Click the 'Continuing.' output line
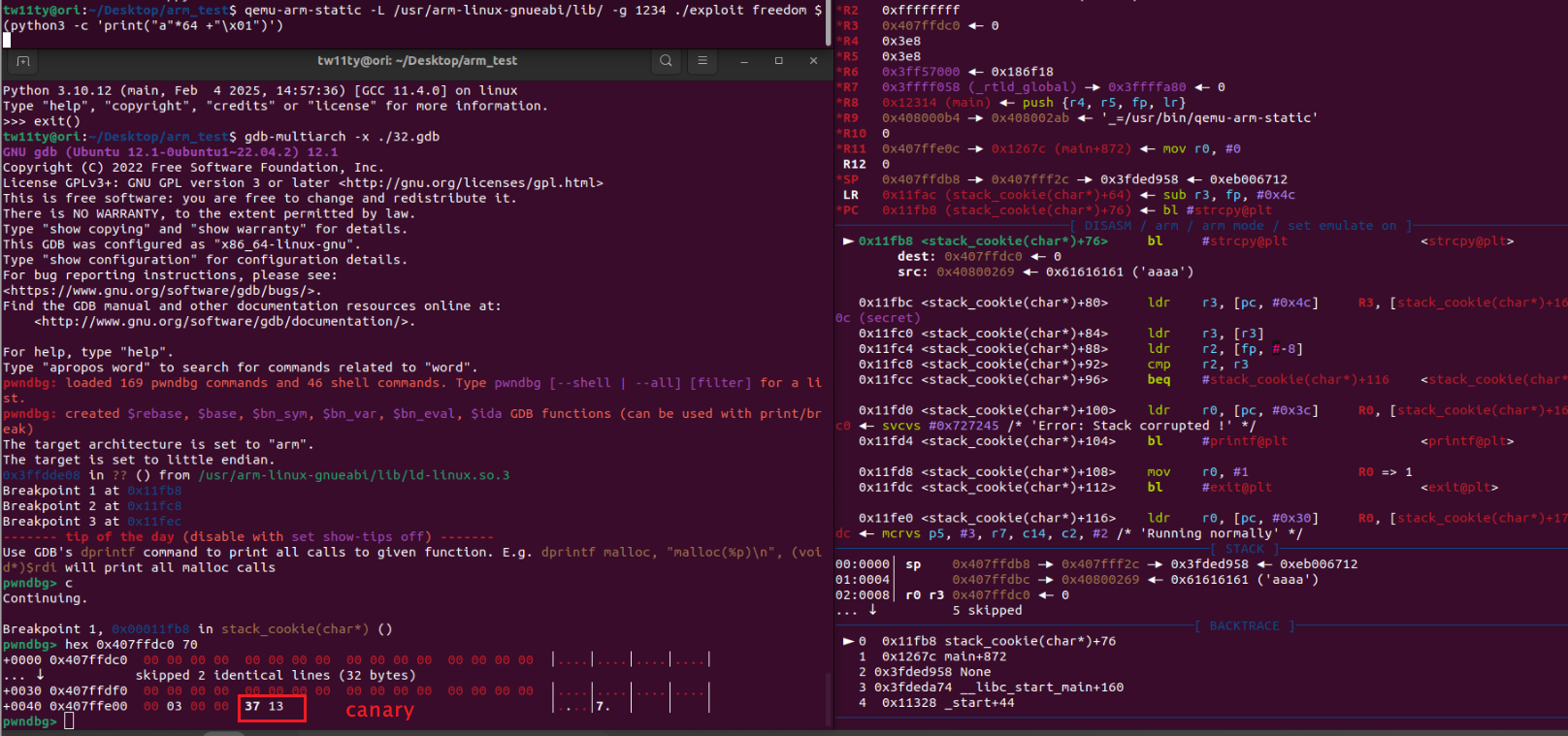The width and height of the screenshot is (1568, 736). (46, 598)
